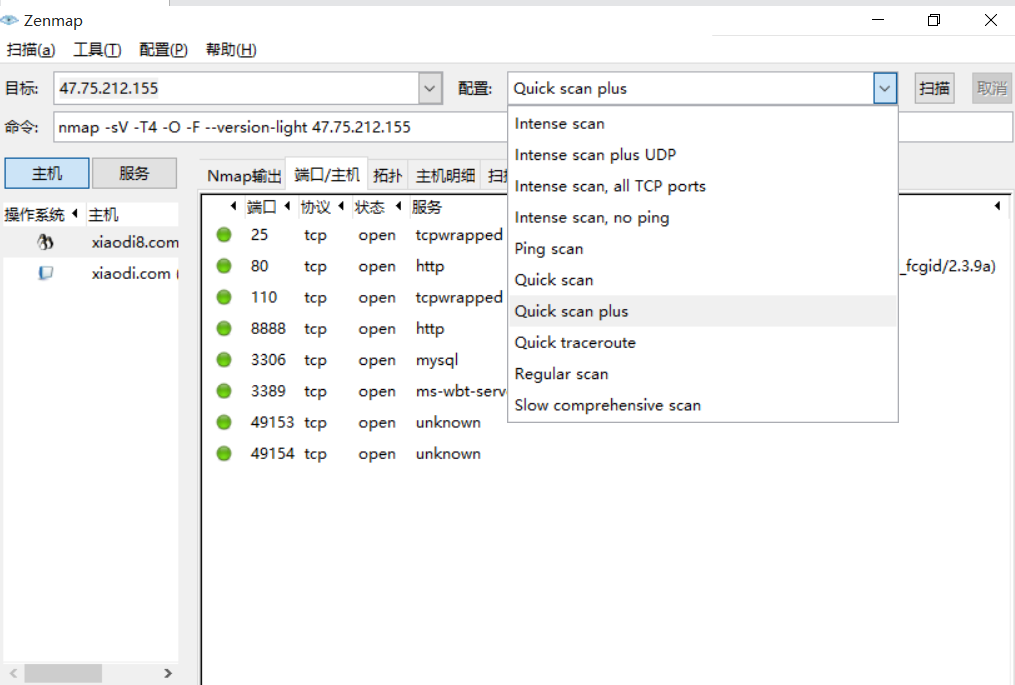Image resolution: width=1015 pixels, height=685 pixels.
Task: Start the scan with 扫描 button
Action: [934, 88]
